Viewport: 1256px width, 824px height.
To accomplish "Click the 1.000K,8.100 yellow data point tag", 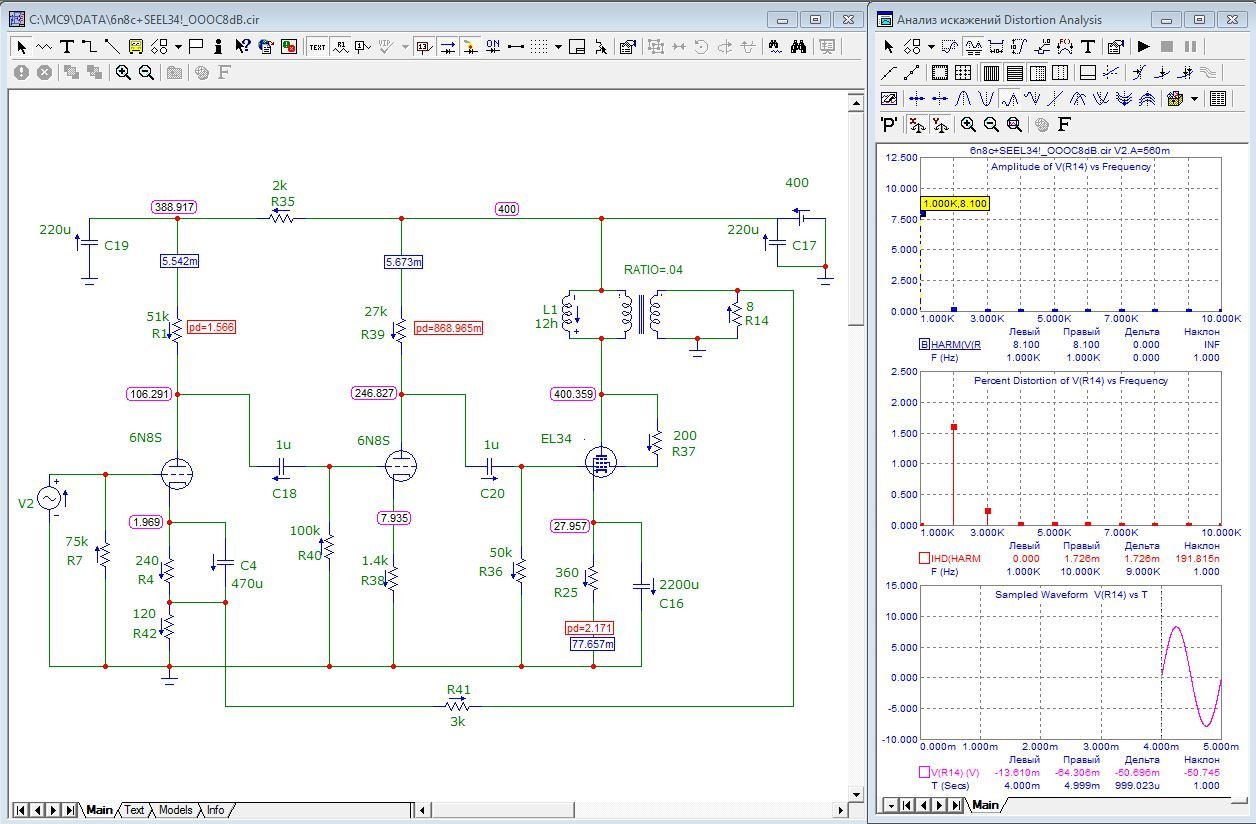I will tap(955, 203).
